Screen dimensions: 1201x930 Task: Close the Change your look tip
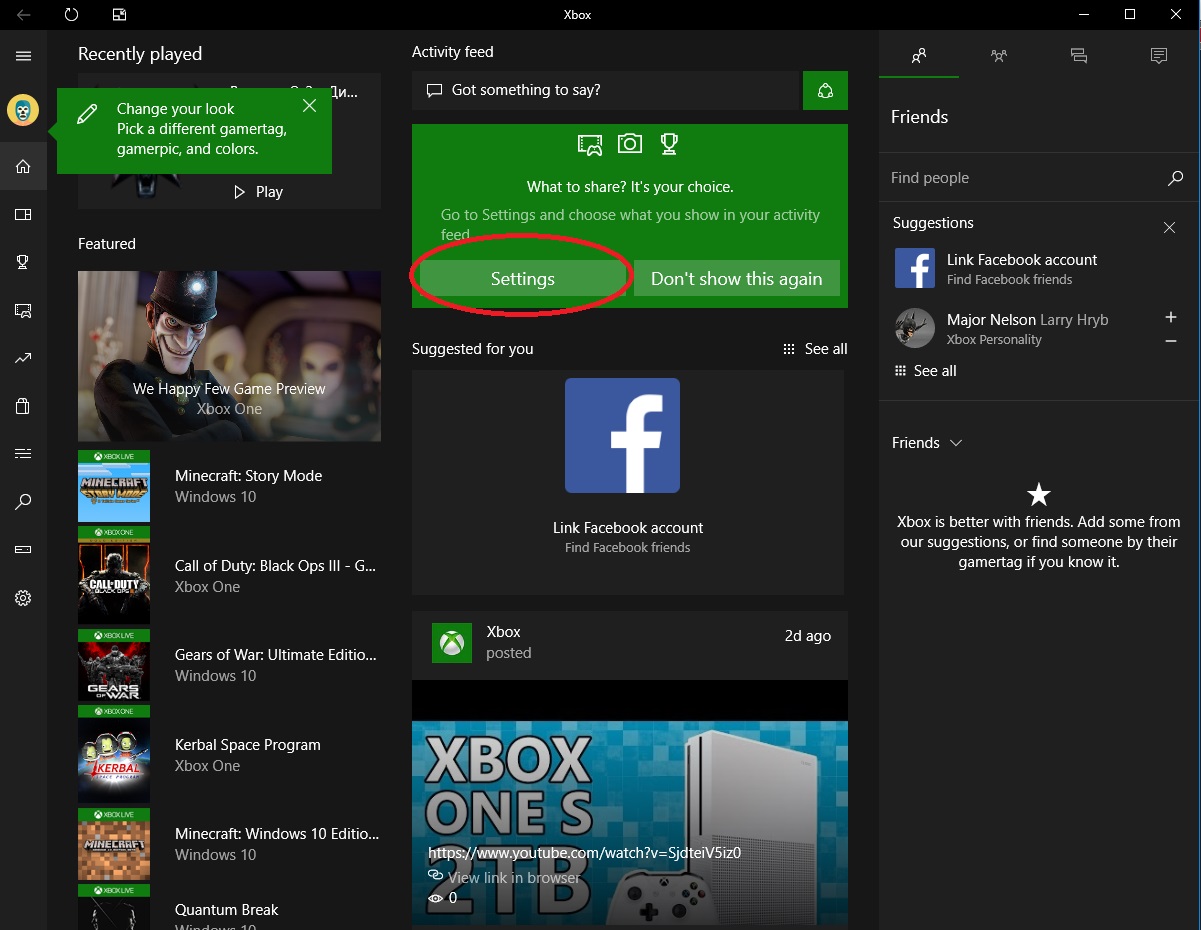tap(309, 105)
